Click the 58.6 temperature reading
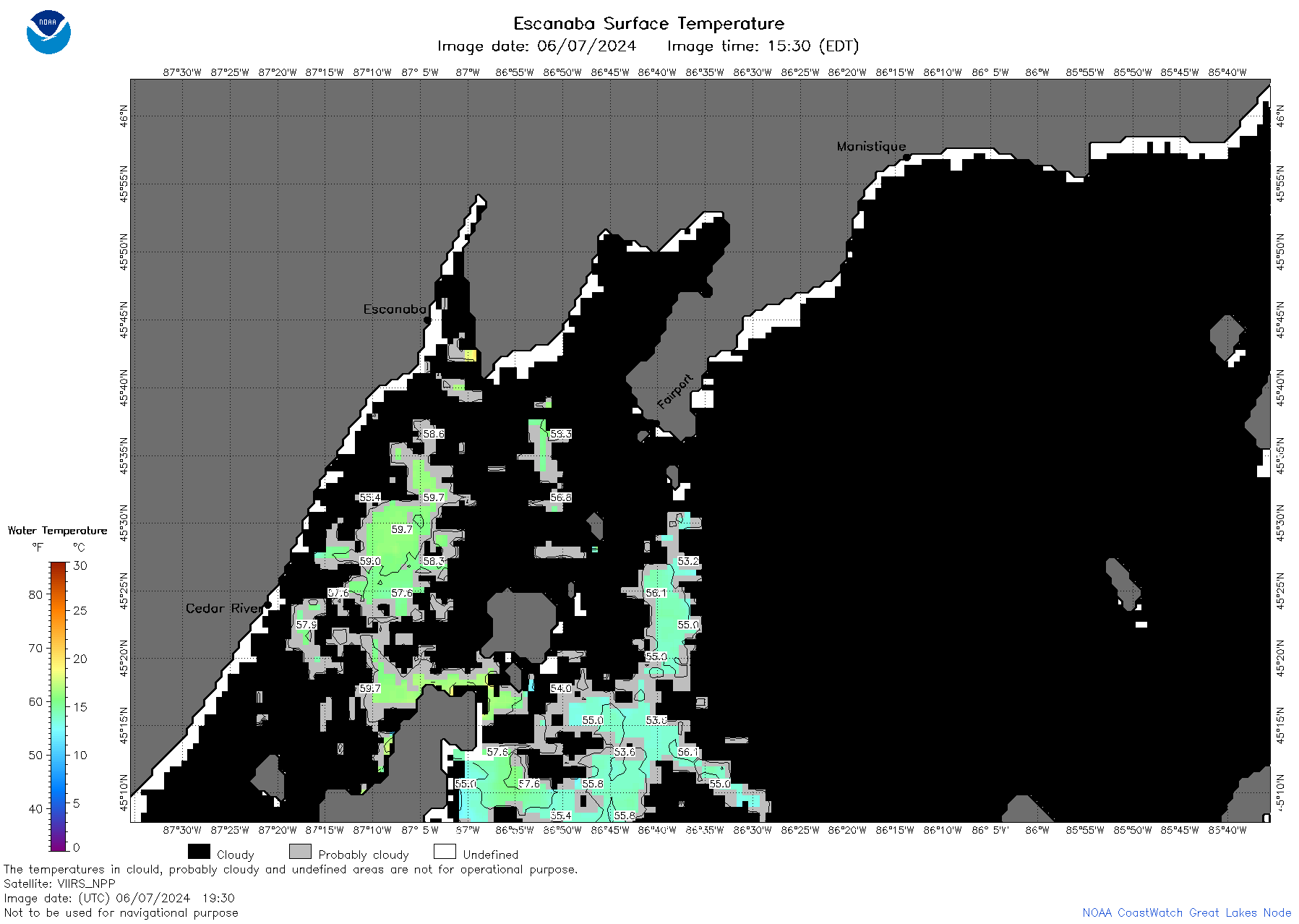The height and width of the screenshot is (924, 1299). click(434, 434)
